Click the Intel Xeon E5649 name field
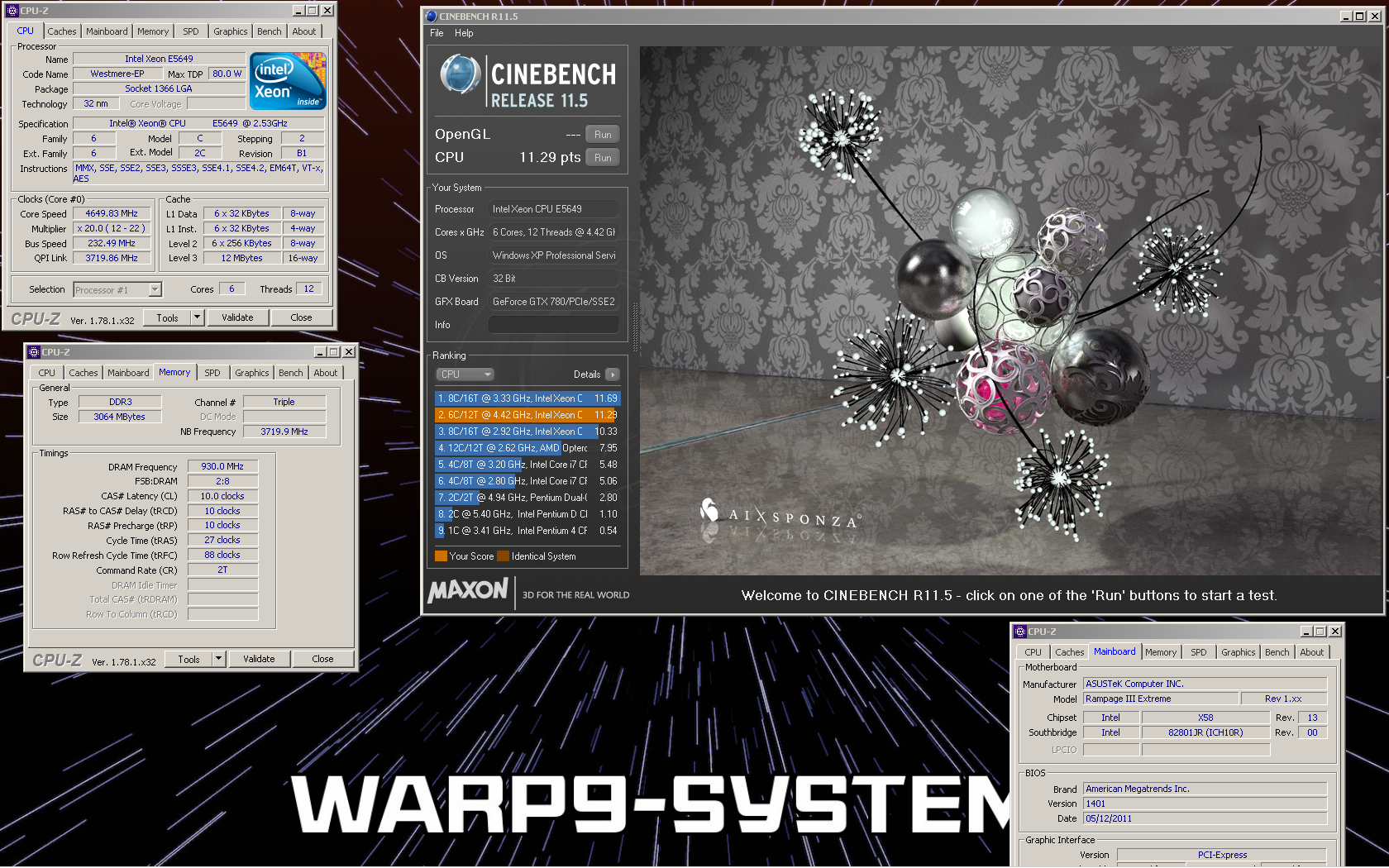Viewport: 1389px width, 868px height. [159, 59]
